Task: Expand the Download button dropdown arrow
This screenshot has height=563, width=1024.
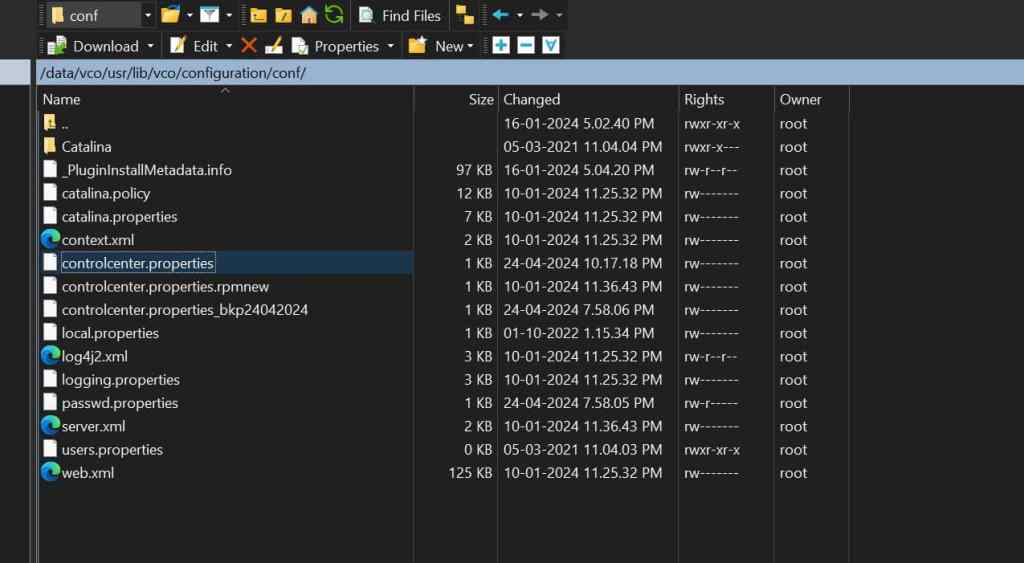Action: click(151, 46)
